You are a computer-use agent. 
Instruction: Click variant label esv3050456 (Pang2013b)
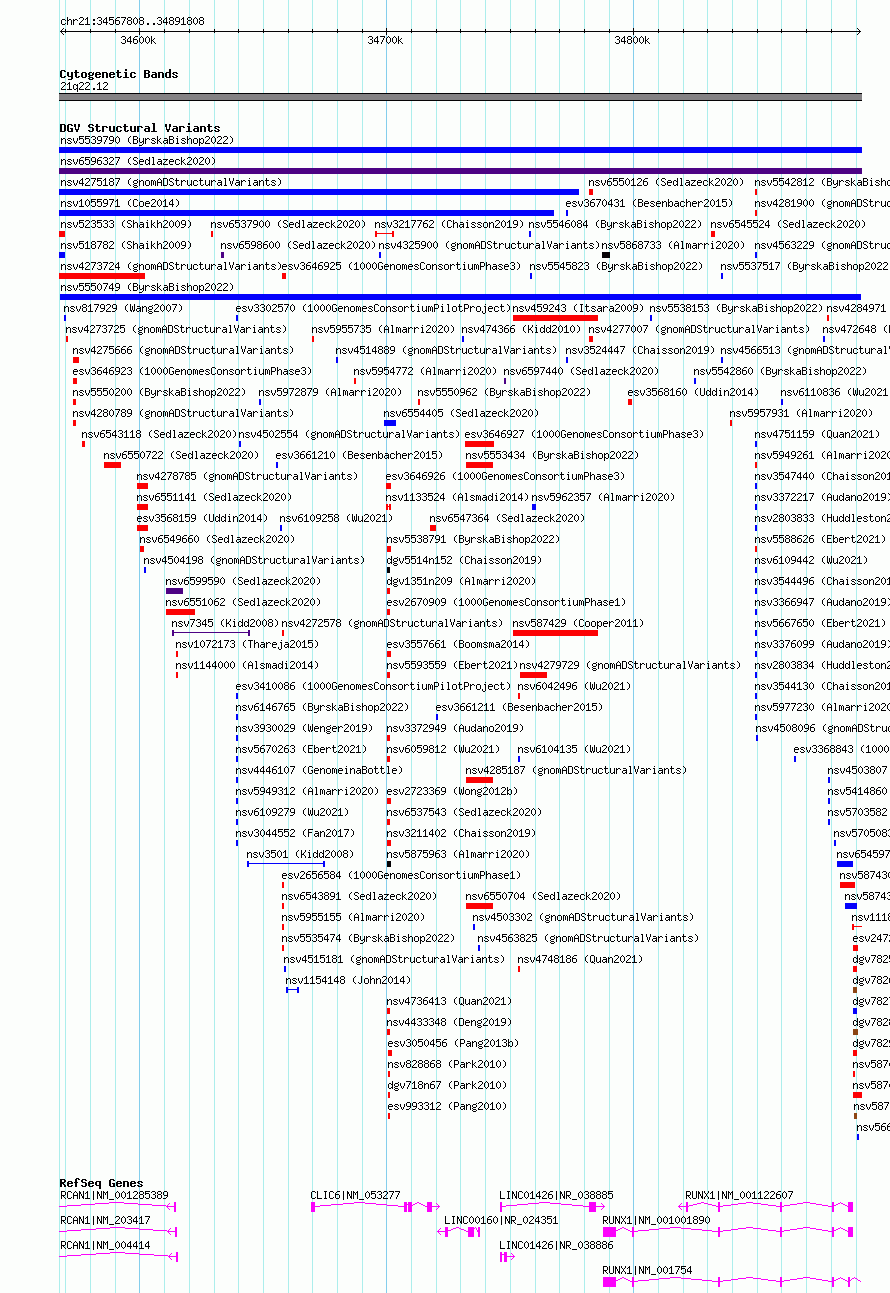click(453, 1043)
